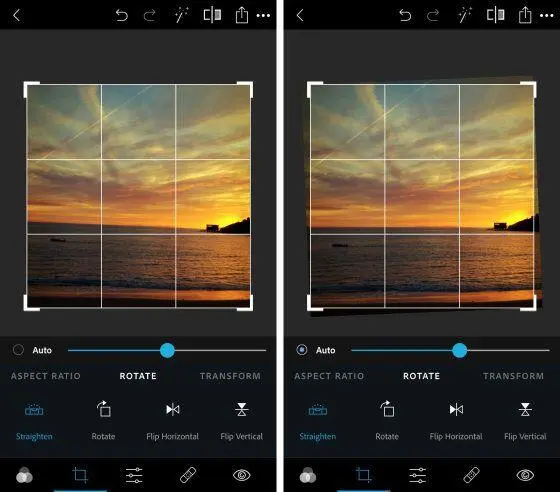Enable the Auto radio button in left screen

click(x=18, y=350)
